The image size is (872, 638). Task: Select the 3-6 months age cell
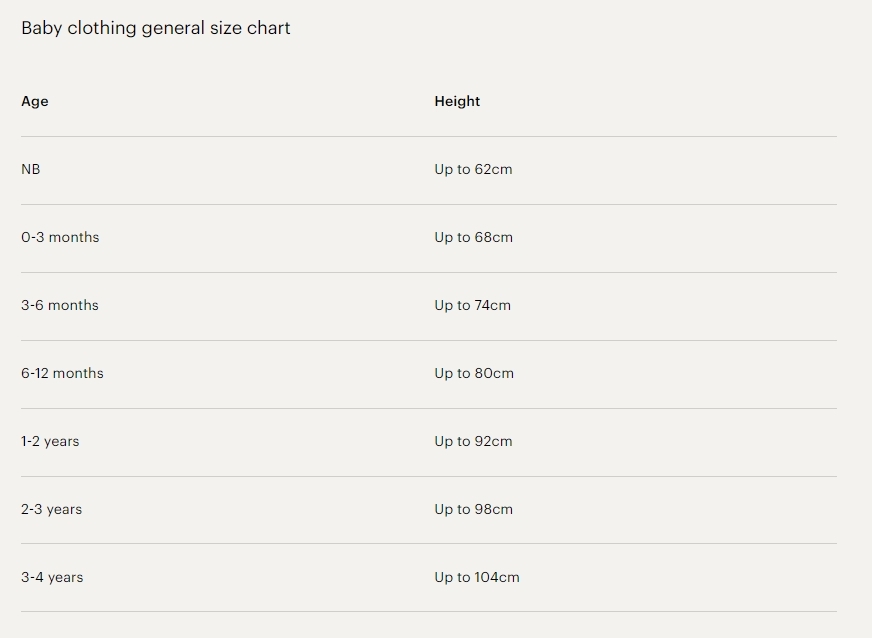60,305
